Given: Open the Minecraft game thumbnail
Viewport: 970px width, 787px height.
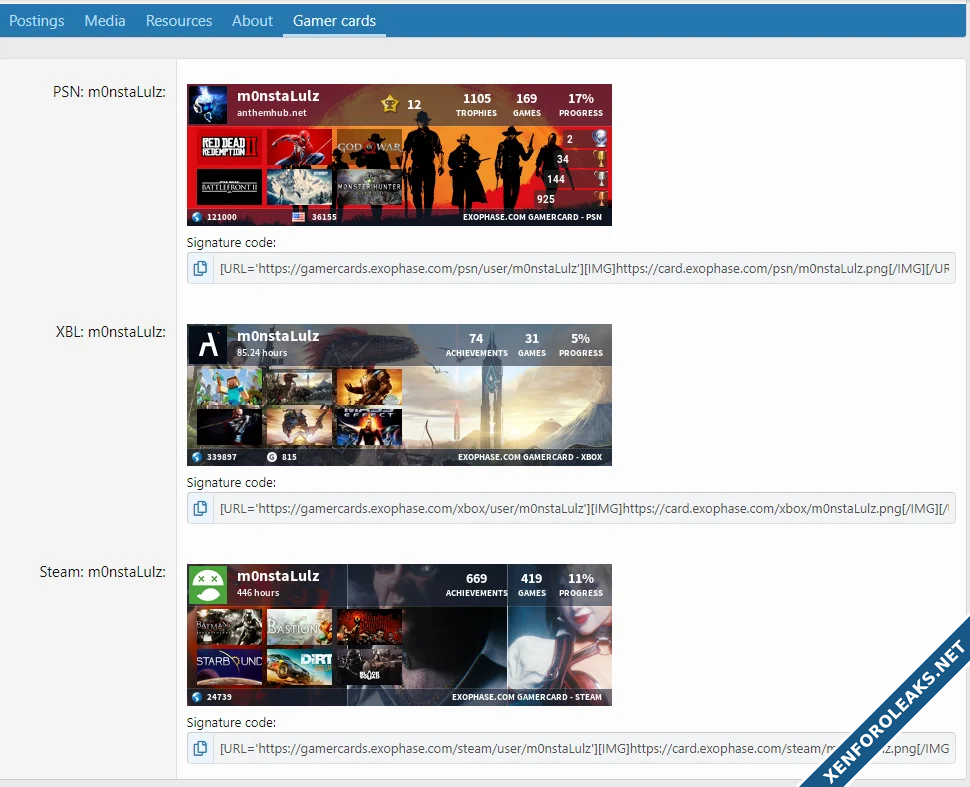Looking at the screenshot, I should pos(229,387).
